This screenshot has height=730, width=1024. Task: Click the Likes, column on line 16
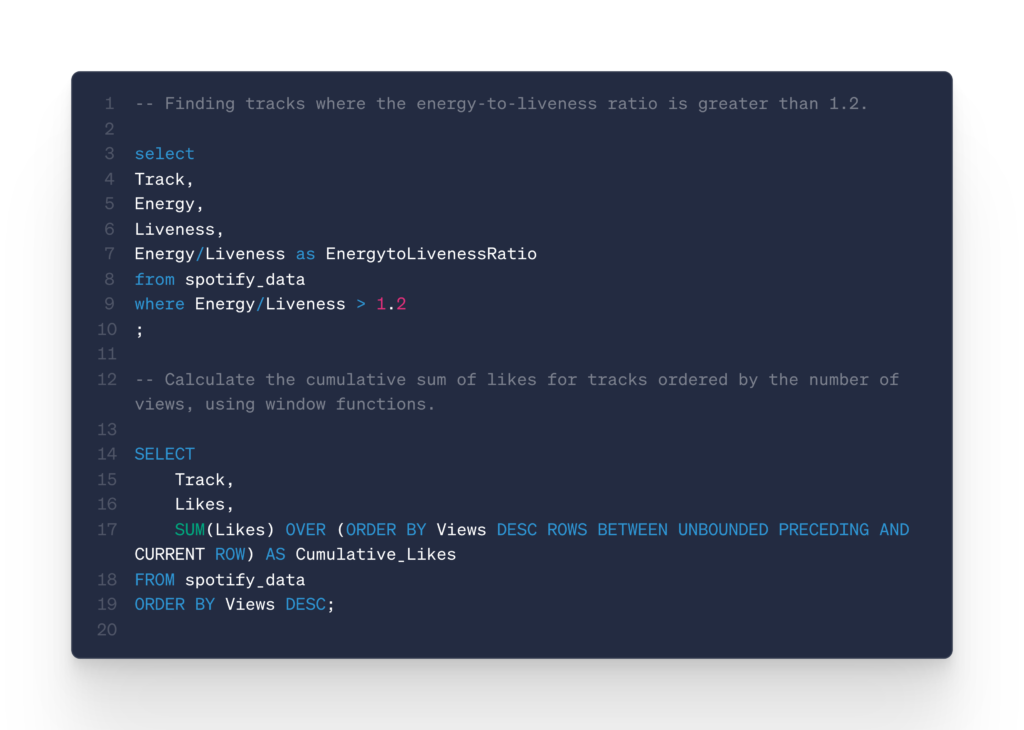(x=204, y=504)
